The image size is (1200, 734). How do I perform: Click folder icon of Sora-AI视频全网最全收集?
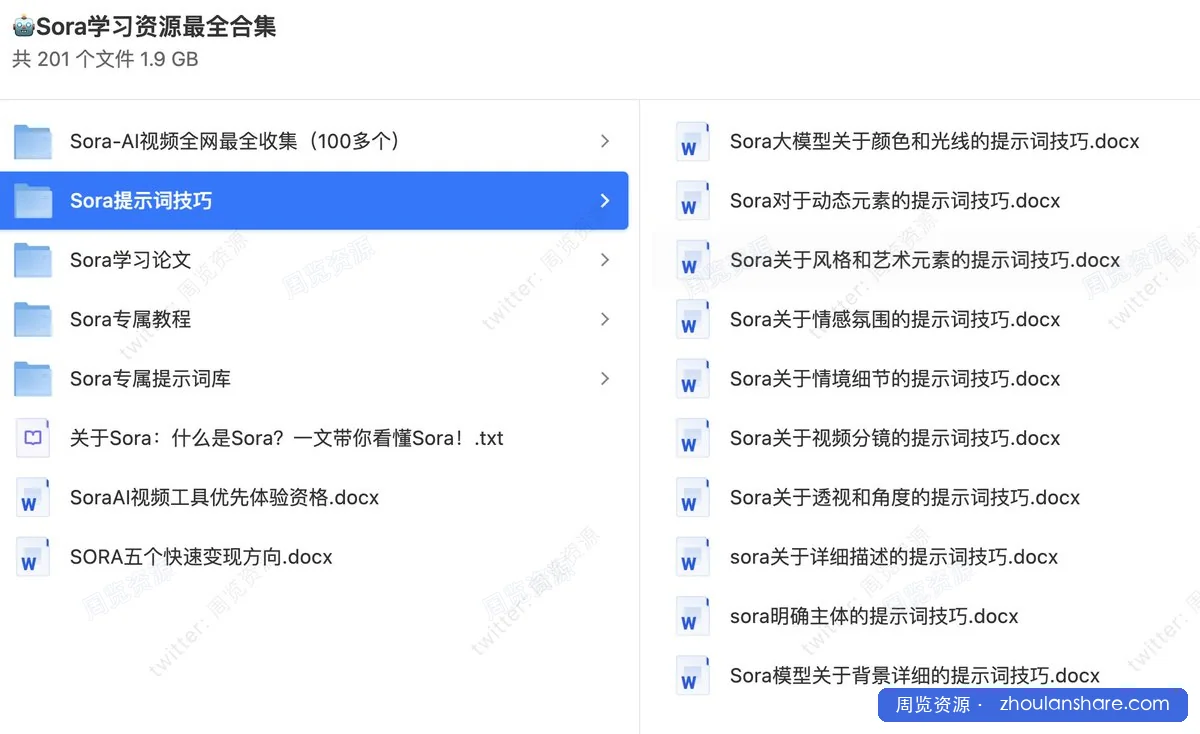(33, 142)
